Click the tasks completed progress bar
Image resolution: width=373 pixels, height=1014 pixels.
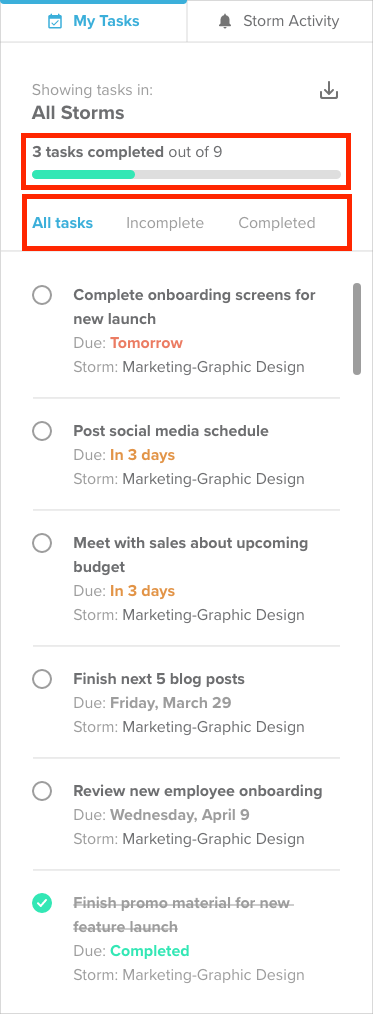pos(186,174)
